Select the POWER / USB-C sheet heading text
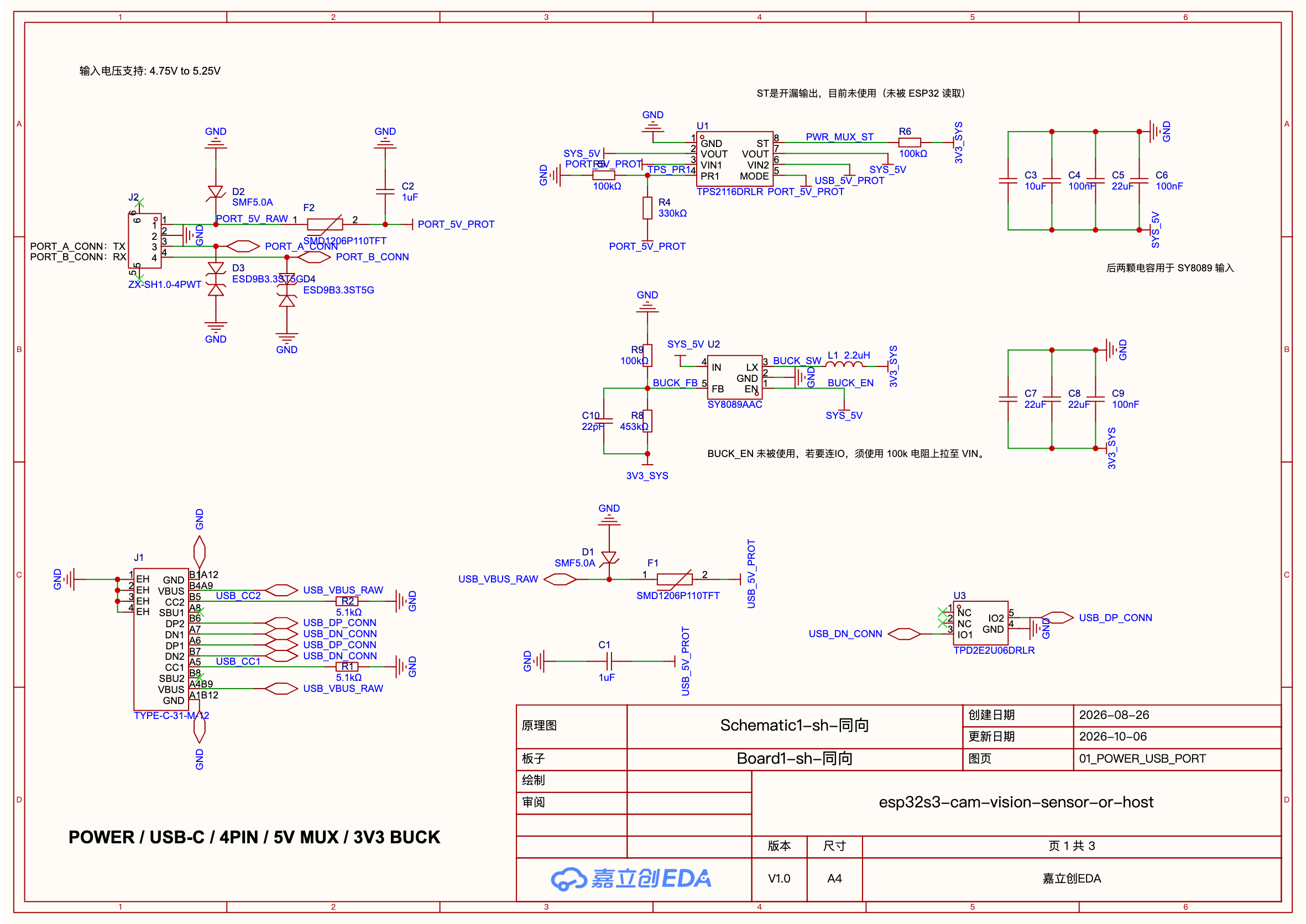Screen dimensions: 1306x924 click(254, 838)
